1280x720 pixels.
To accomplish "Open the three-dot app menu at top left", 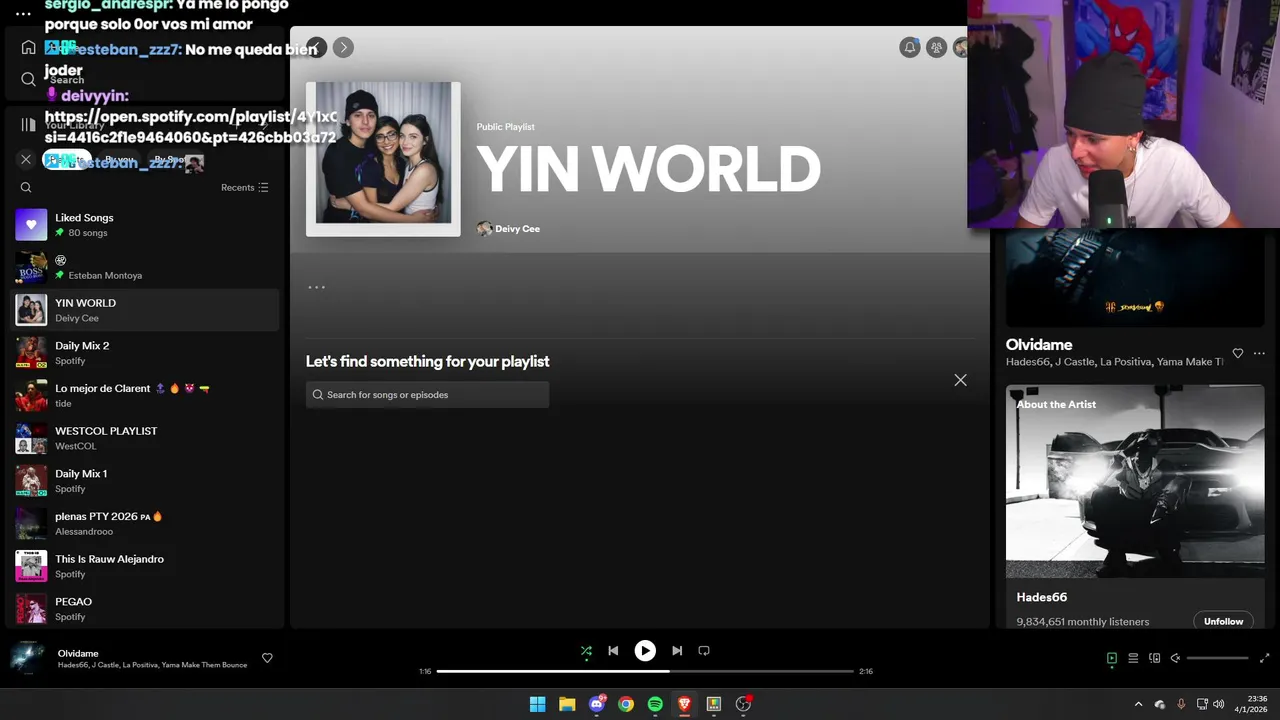I will (23, 14).
